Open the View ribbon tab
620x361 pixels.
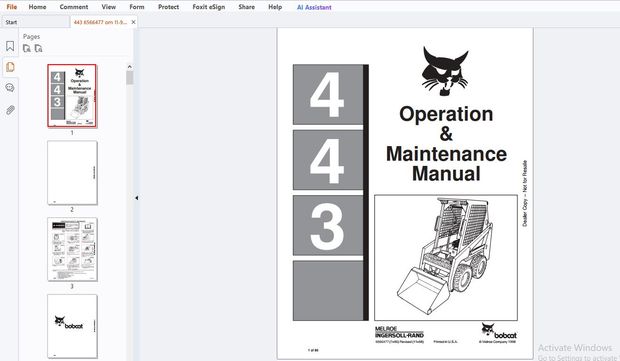(x=109, y=7)
